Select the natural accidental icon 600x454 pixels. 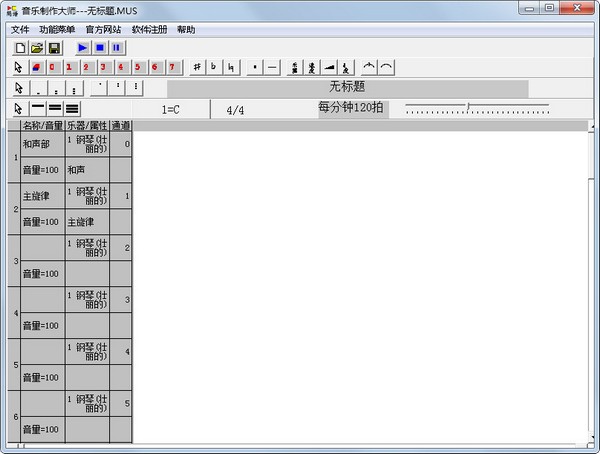[232, 67]
